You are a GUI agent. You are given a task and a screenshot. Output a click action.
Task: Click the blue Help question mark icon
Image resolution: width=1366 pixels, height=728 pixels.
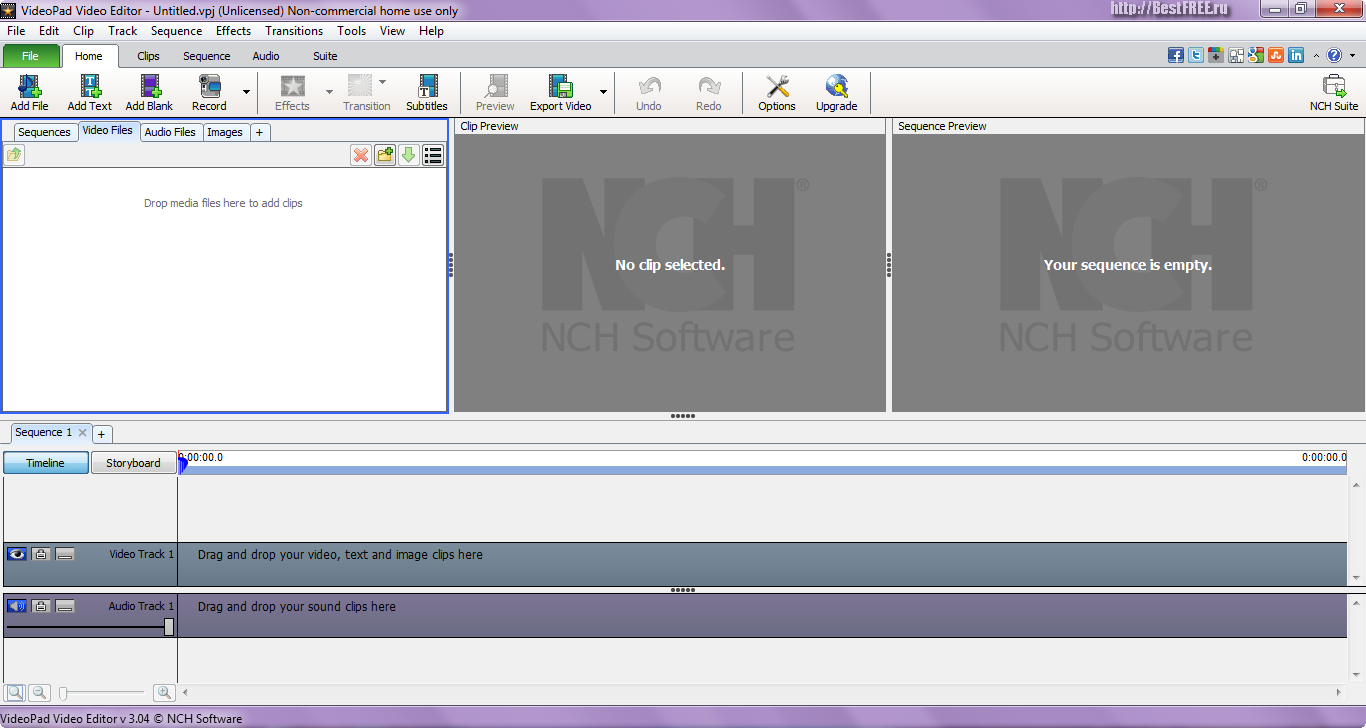pos(1334,56)
